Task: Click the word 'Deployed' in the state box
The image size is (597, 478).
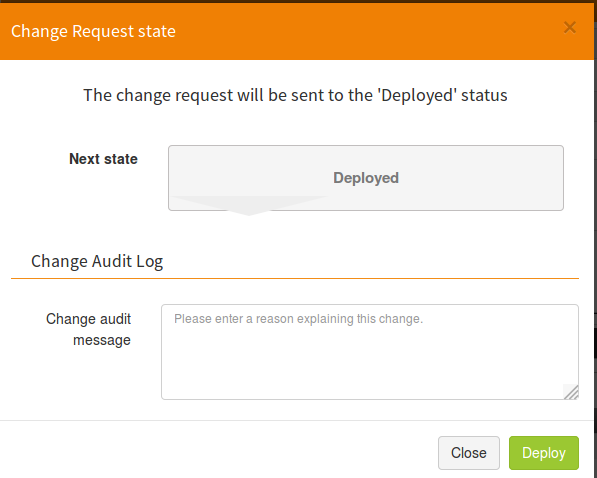Action: tap(366, 178)
